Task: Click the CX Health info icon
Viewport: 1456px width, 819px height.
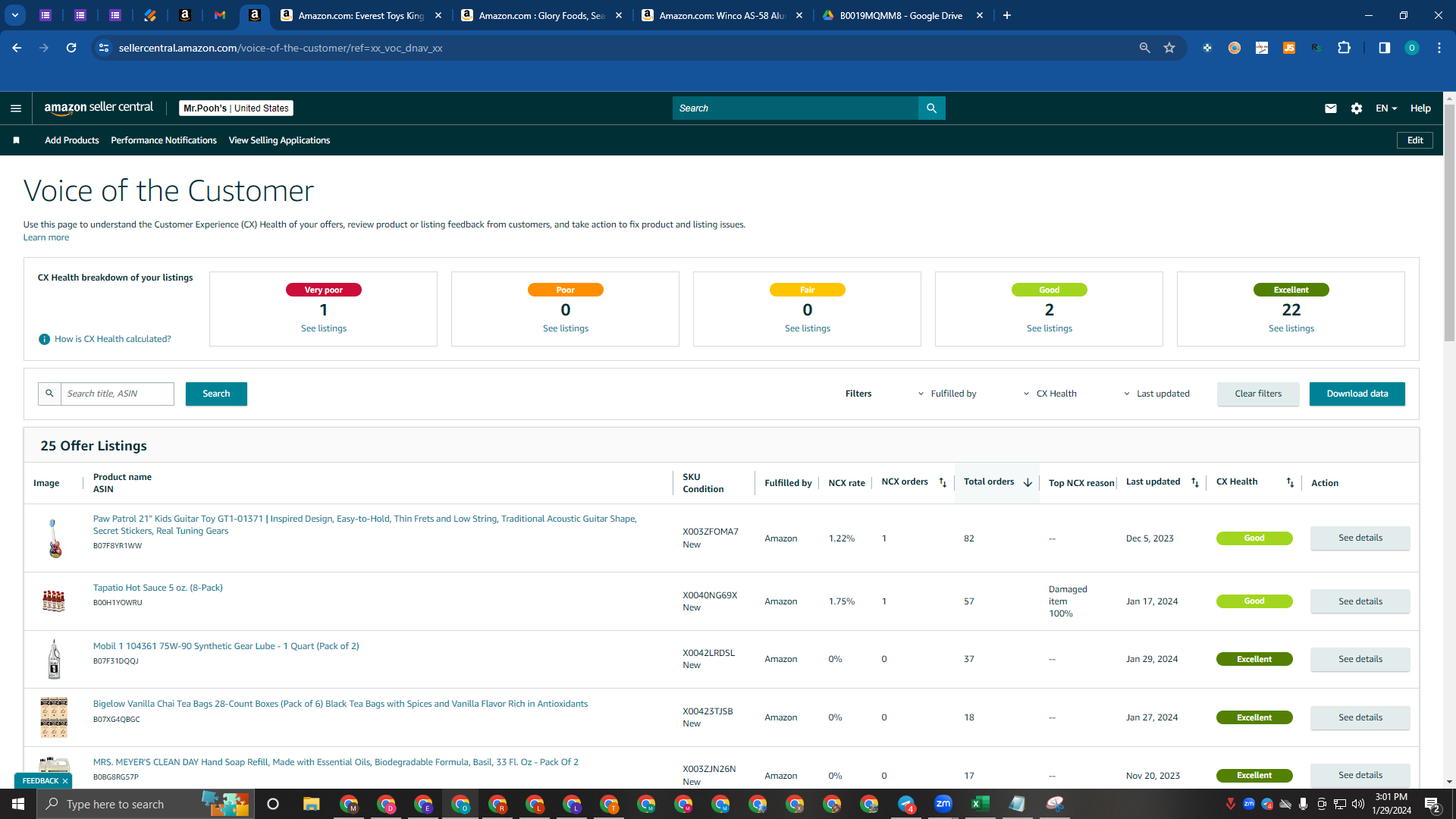Action: pyautogui.click(x=44, y=339)
